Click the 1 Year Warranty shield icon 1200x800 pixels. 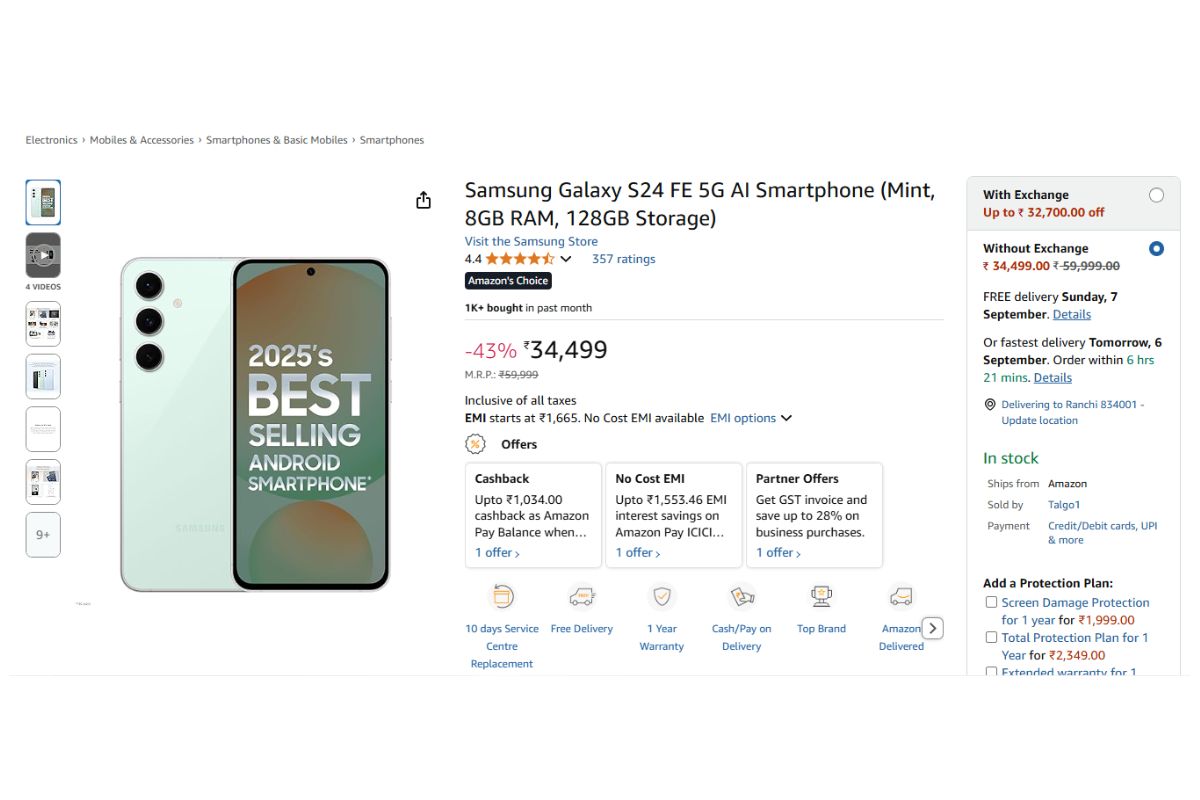(661, 595)
